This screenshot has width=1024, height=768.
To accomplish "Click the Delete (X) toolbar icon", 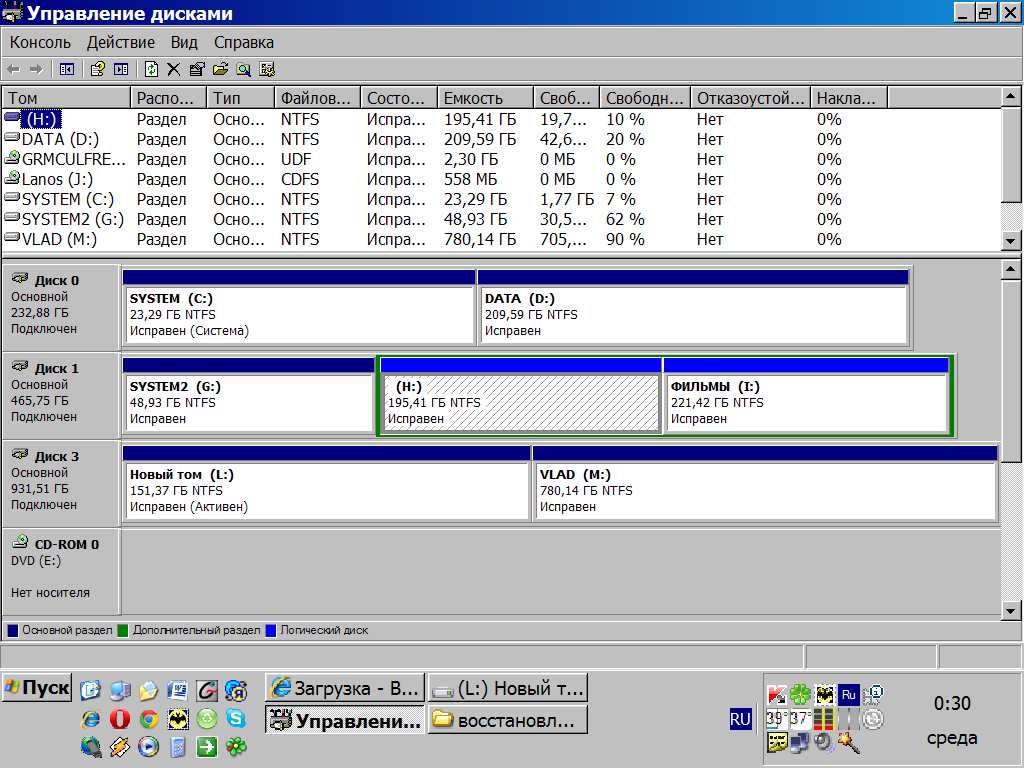I will point(174,69).
